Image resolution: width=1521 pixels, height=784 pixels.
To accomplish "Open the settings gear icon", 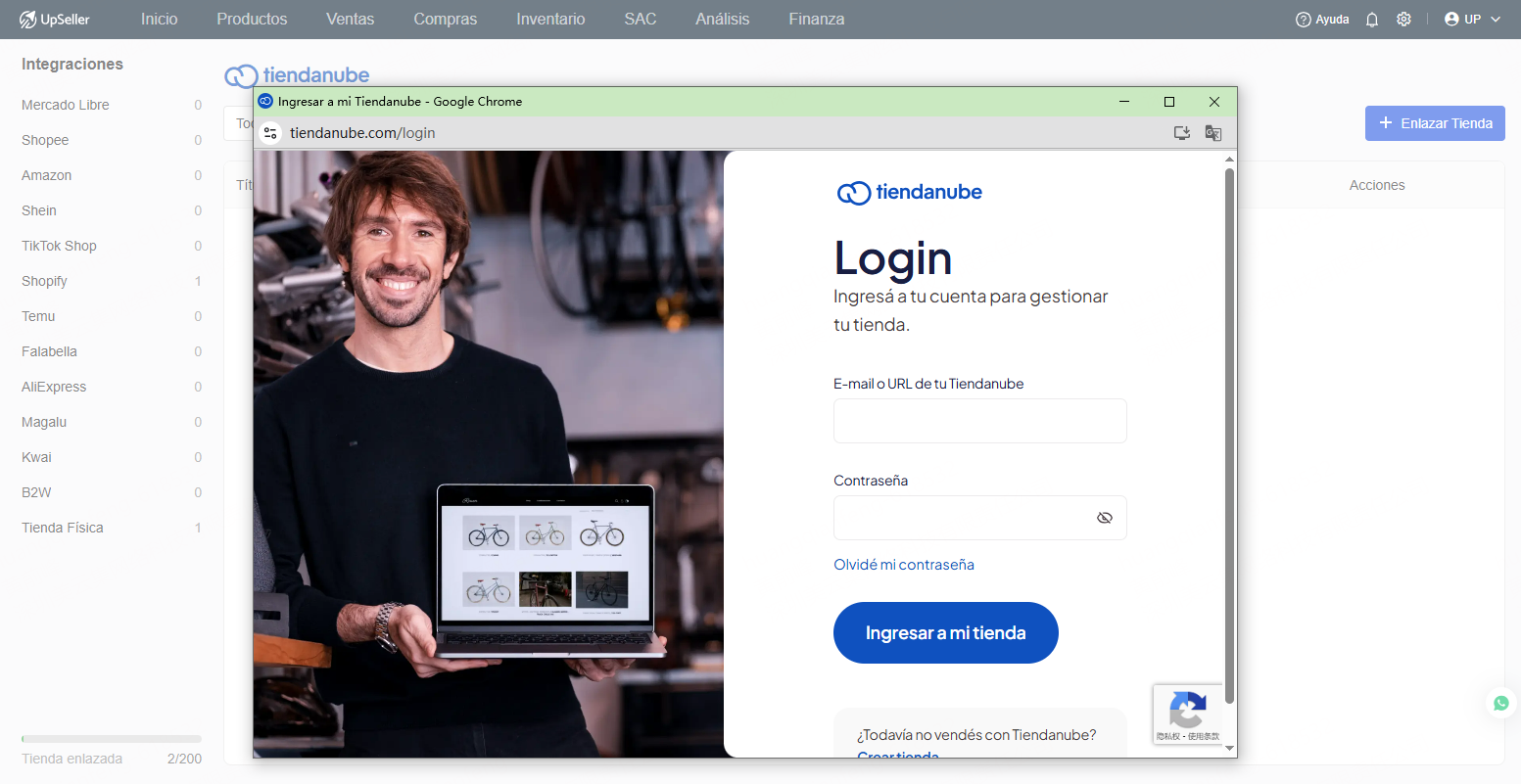I will click(x=1403, y=20).
